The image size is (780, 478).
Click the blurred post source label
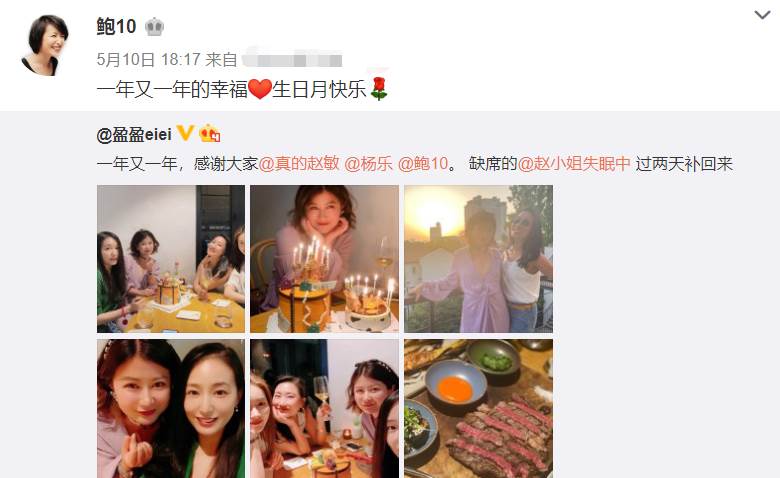click(292, 60)
